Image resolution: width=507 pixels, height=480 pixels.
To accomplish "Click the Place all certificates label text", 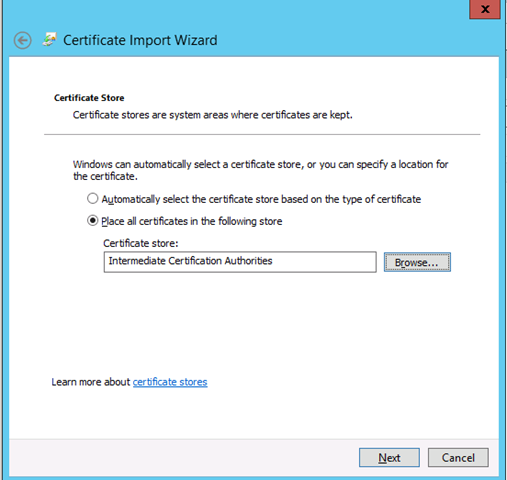I will click(192, 221).
